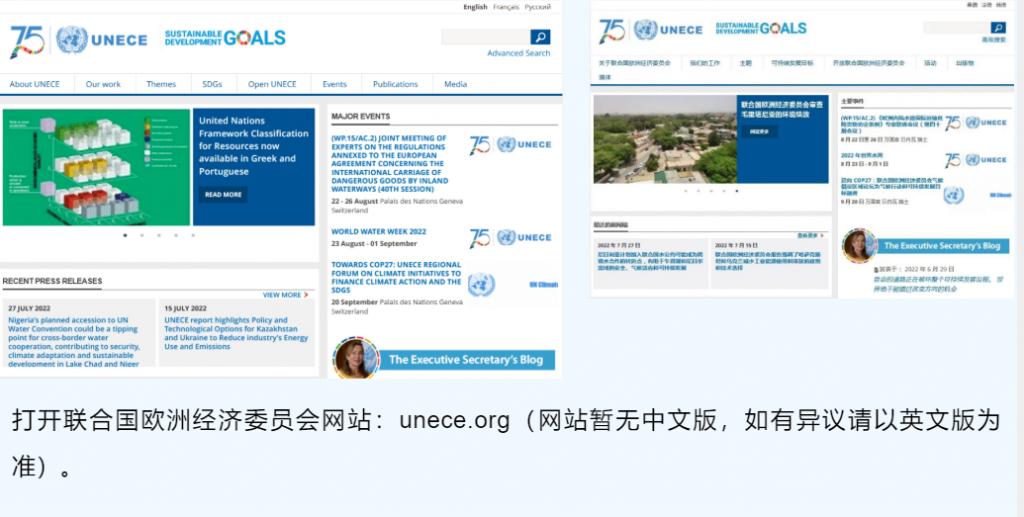The height and width of the screenshot is (517, 1024).
Task: Click the 75th anniversary logo in the English page header
Action: click(x=27, y=42)
